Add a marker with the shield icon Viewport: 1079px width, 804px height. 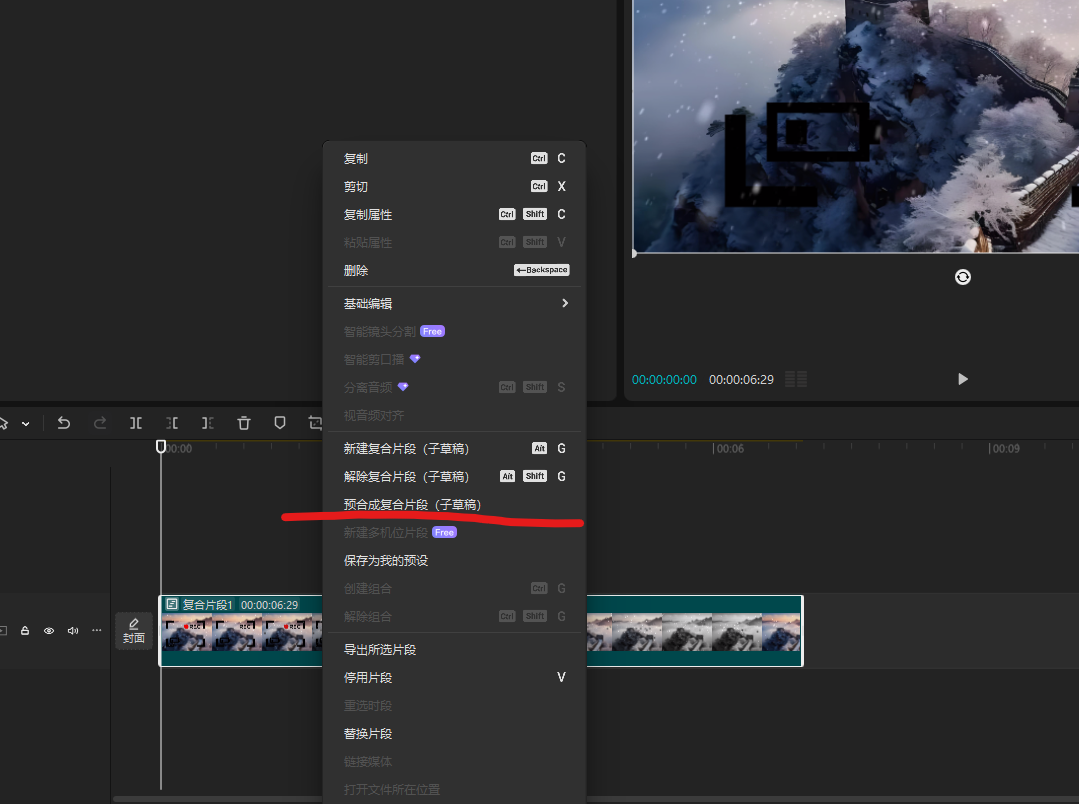[x=280, y=423]
